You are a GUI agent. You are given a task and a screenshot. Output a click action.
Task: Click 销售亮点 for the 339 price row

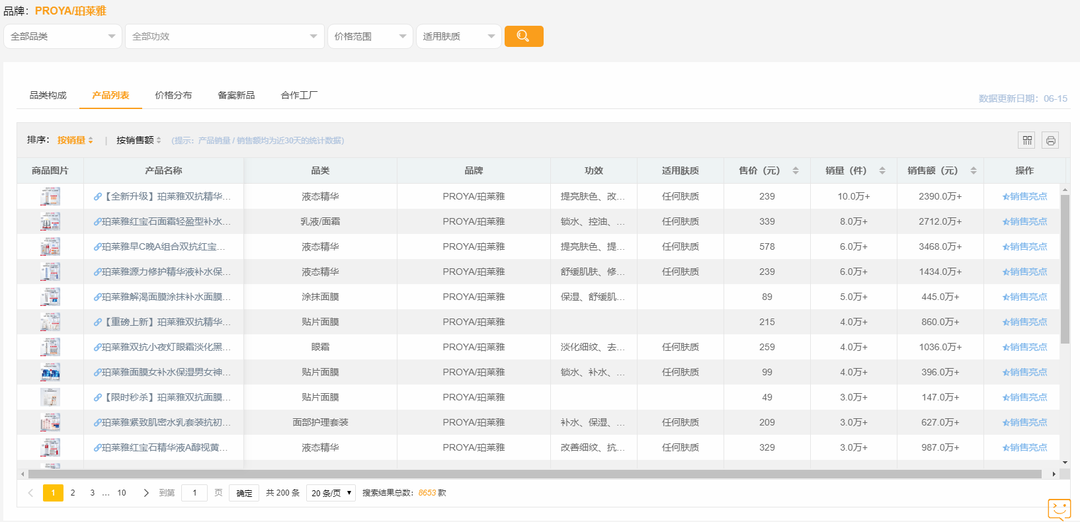point(1025,222)
